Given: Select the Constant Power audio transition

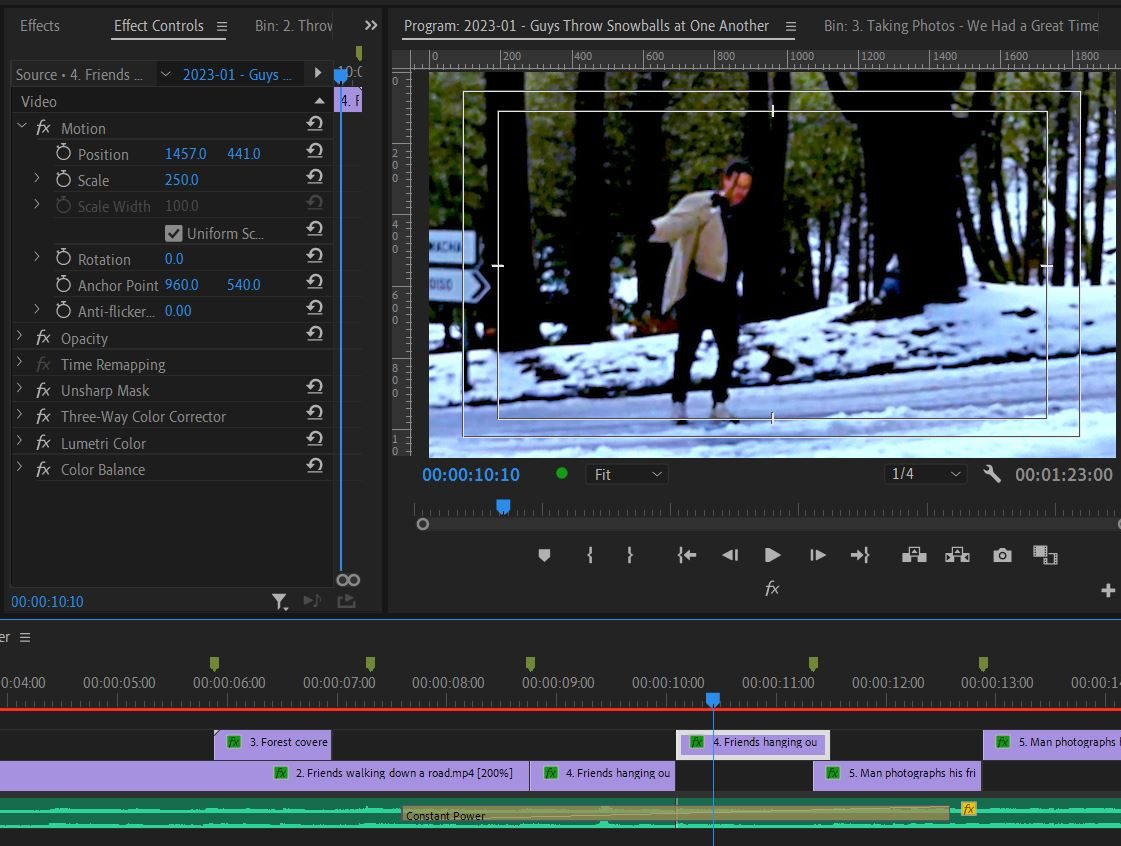Looking at the screenshot, I should 676,815.
